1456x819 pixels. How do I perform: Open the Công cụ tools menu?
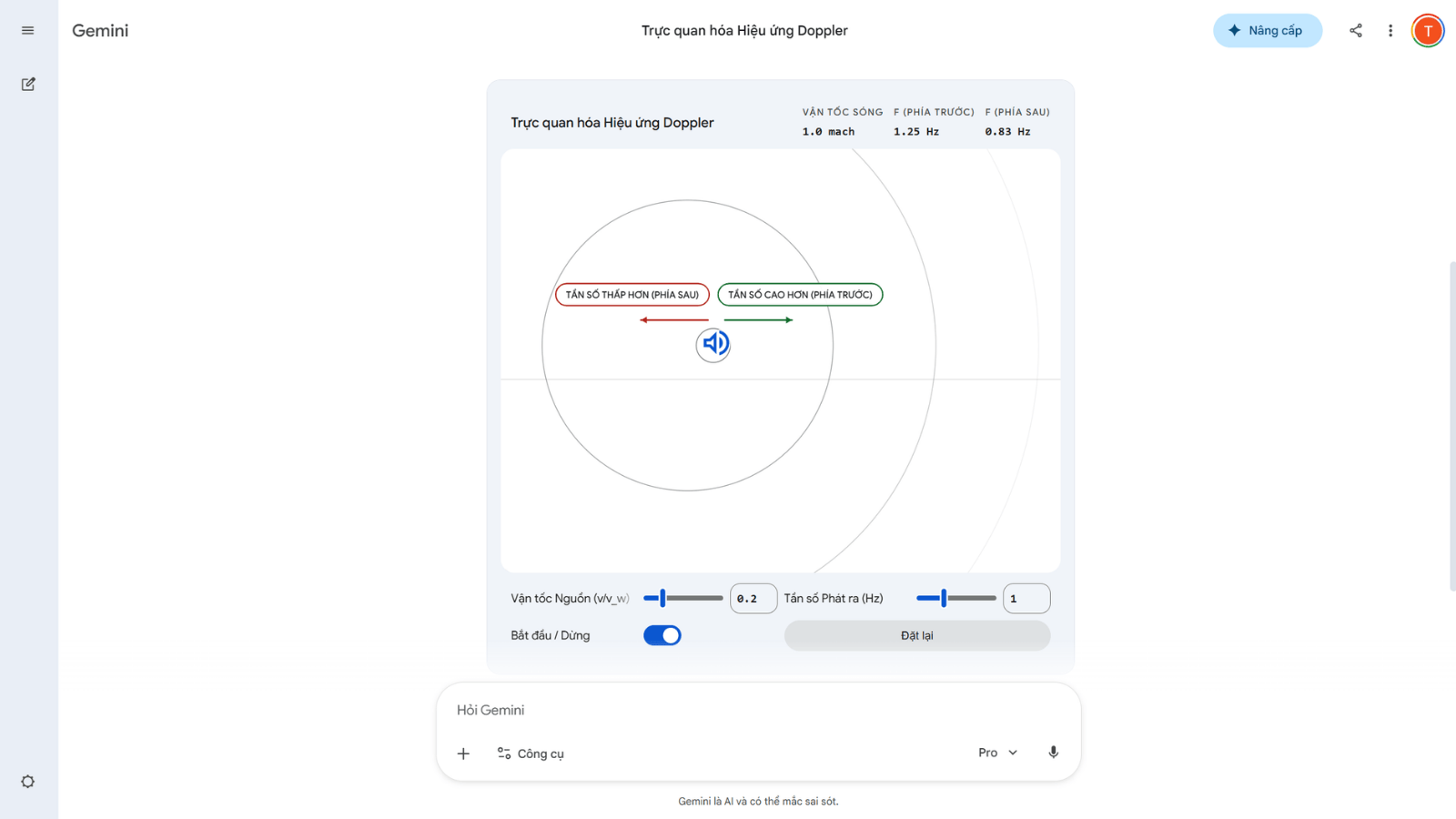coord(531,753)
